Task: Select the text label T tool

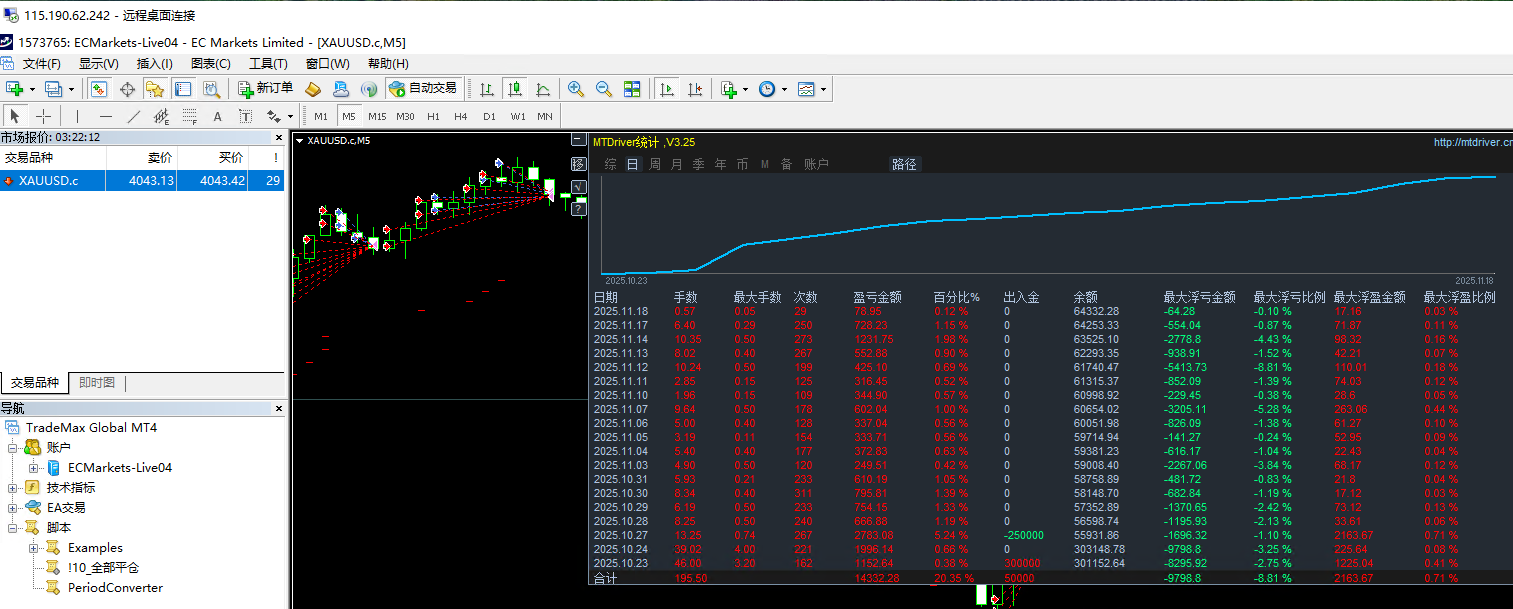Action: coord(245,116)
